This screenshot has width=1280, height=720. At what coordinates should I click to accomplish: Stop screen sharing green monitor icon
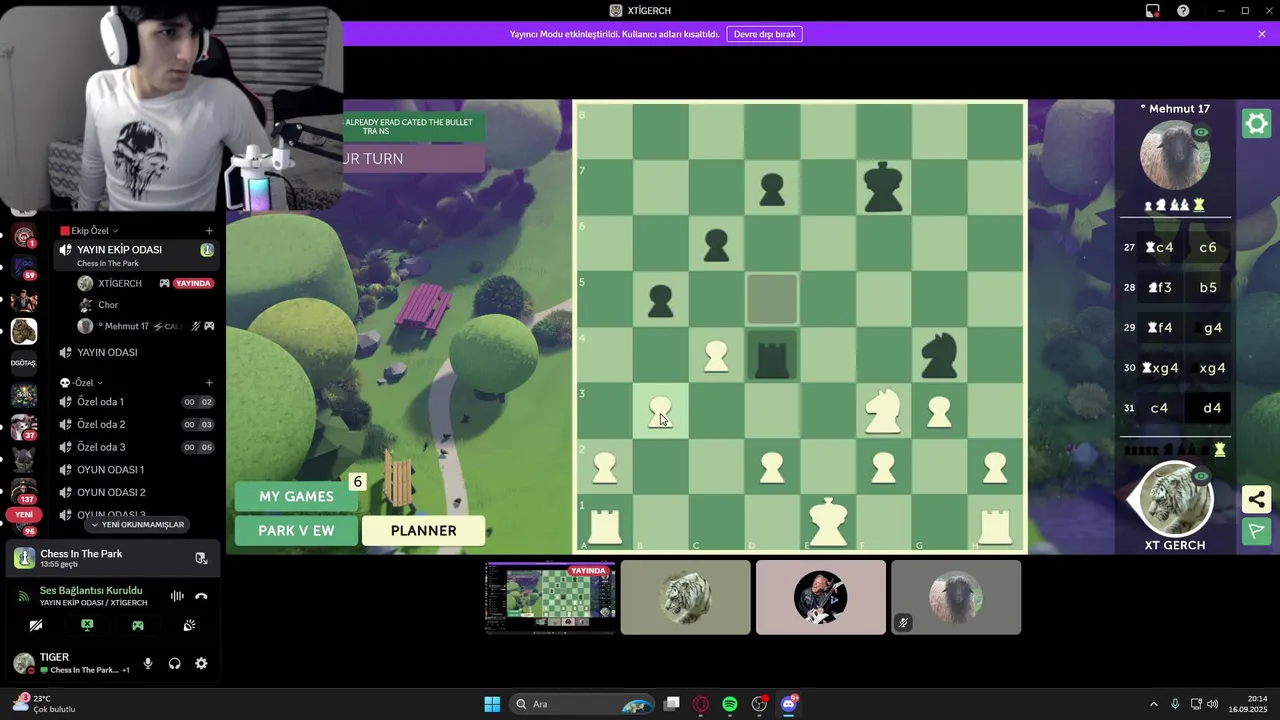point(87,625)
